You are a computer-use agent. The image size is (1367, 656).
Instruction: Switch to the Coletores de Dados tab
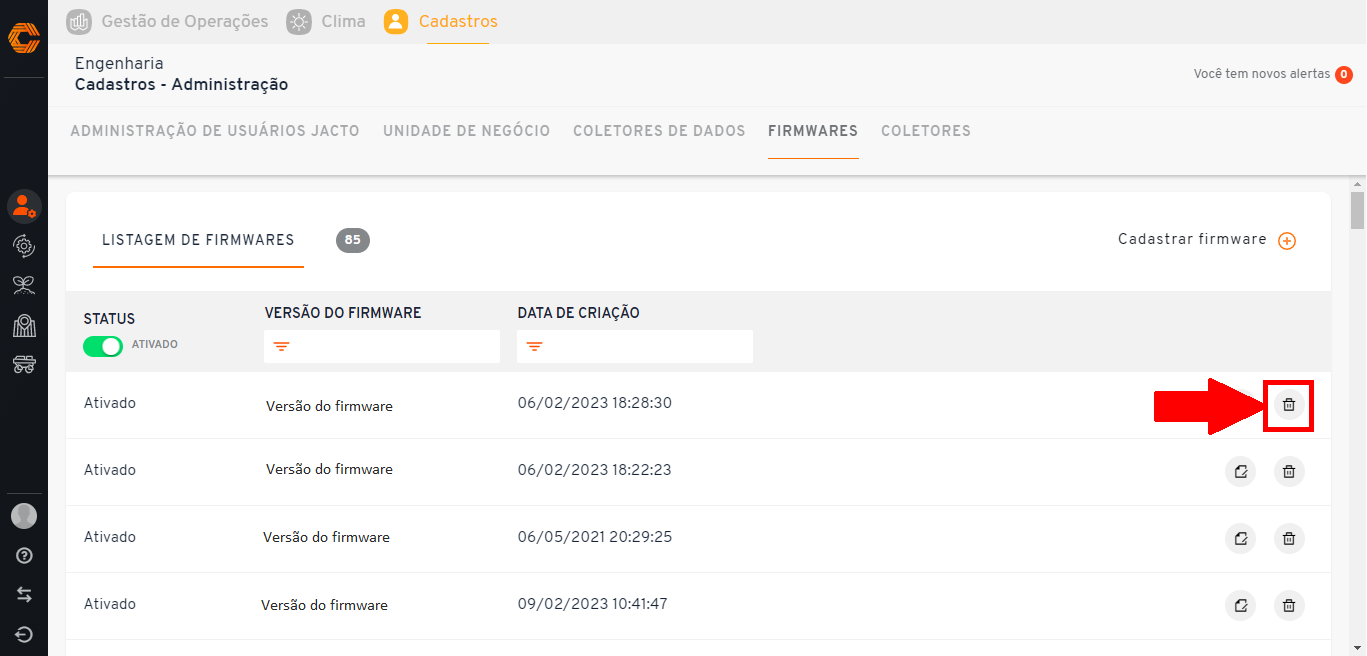point(659,131)
